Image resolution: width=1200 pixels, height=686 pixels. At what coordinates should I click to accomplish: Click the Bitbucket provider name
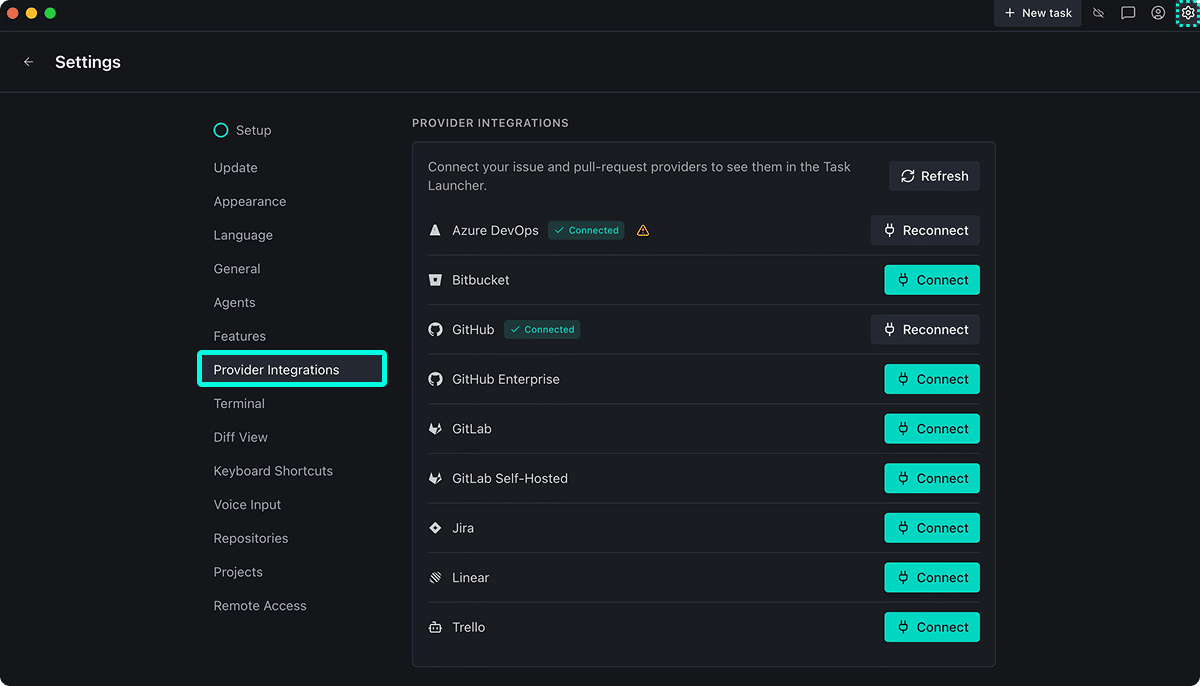click(481, 280)
